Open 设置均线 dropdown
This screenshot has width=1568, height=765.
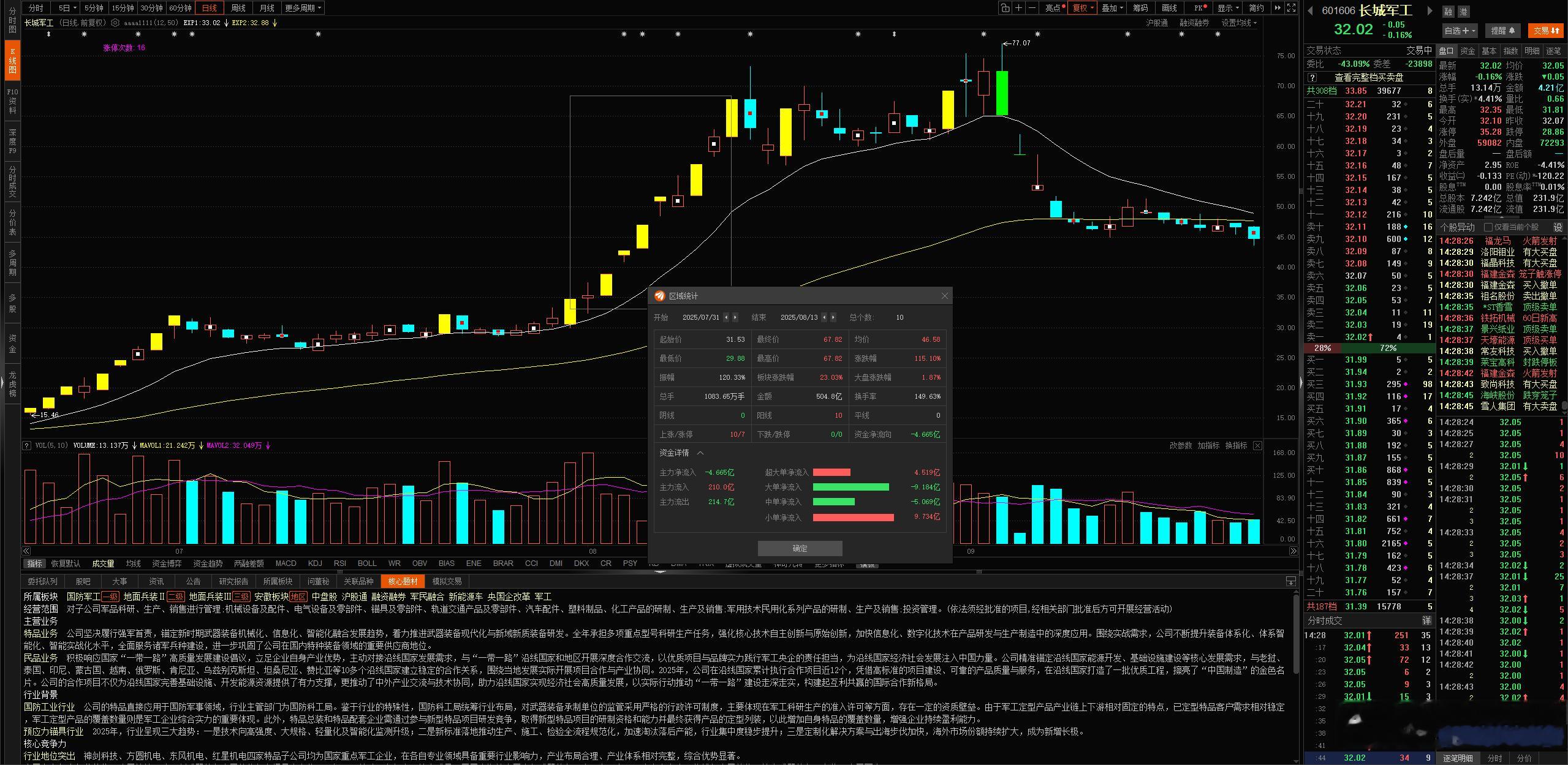click(x=1238, y=23)
